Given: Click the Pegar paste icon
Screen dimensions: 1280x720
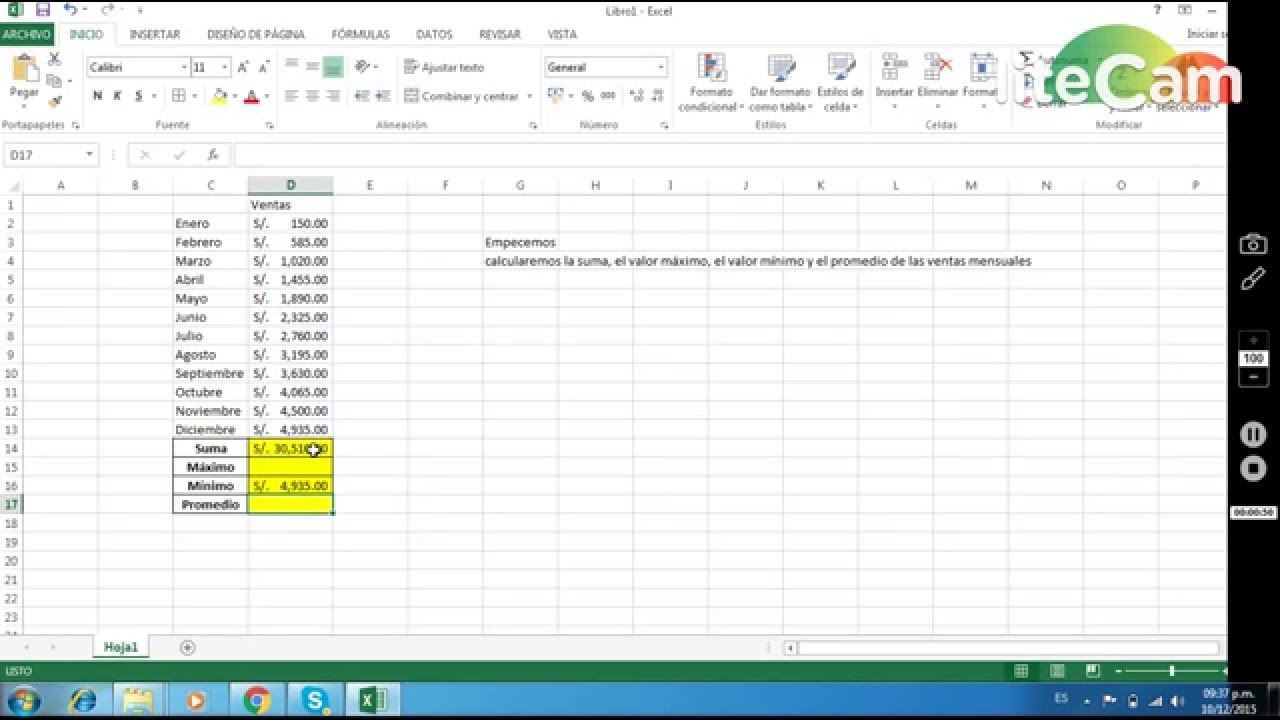Looking at the screenshot, I should 24,71.
